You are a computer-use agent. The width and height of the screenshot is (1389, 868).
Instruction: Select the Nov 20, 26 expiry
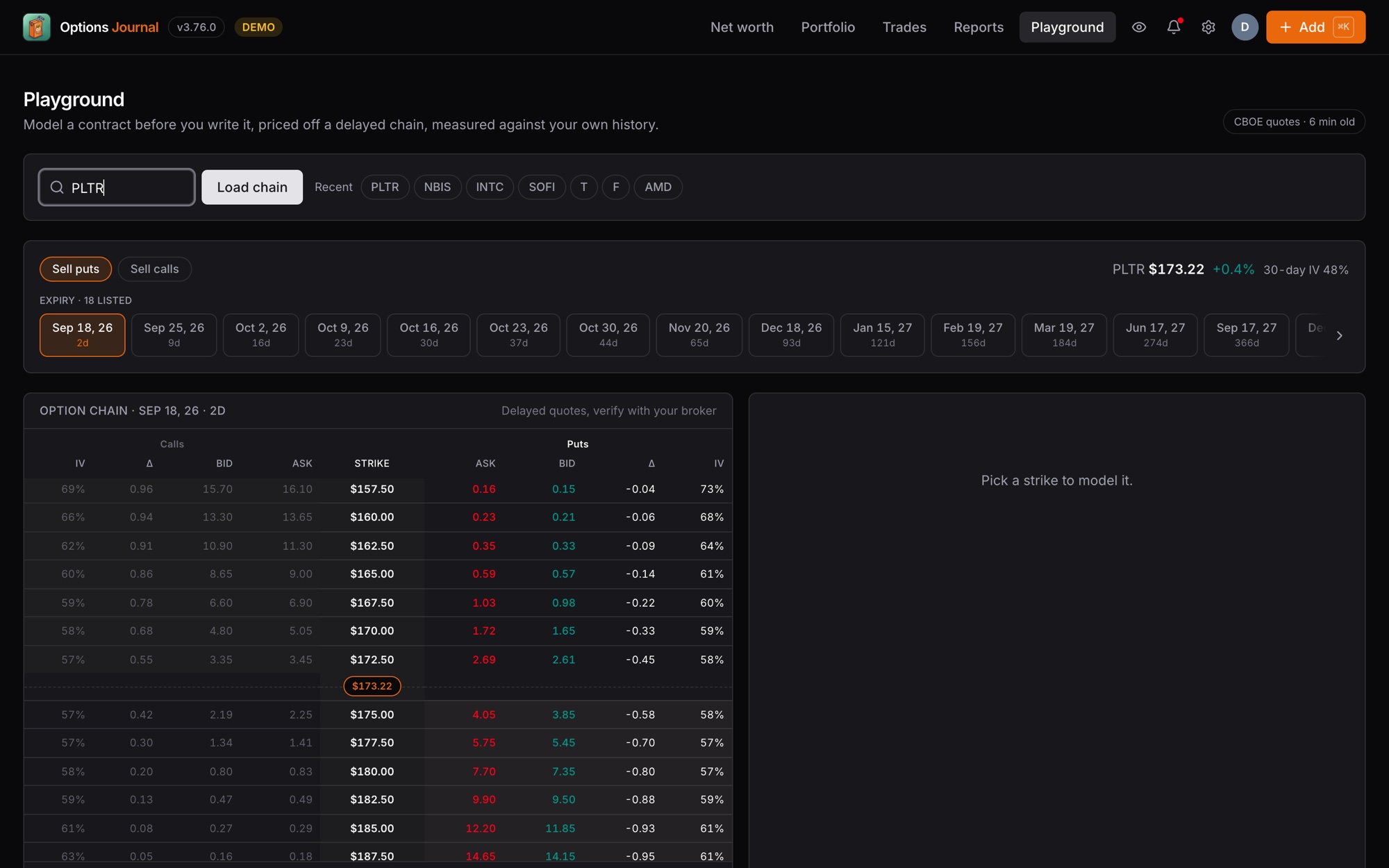(x=699, y=335)
